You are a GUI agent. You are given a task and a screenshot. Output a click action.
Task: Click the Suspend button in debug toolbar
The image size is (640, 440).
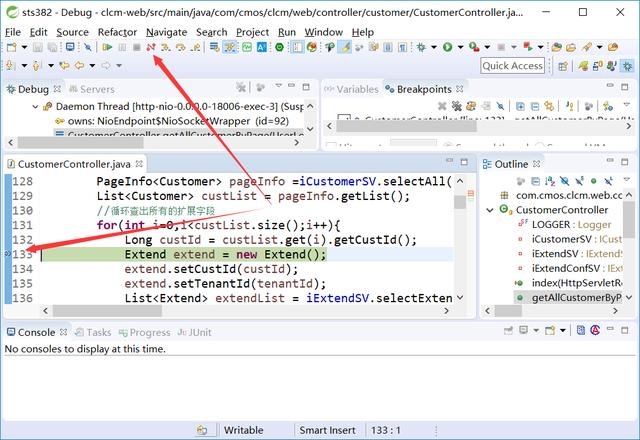pos(122,47)
